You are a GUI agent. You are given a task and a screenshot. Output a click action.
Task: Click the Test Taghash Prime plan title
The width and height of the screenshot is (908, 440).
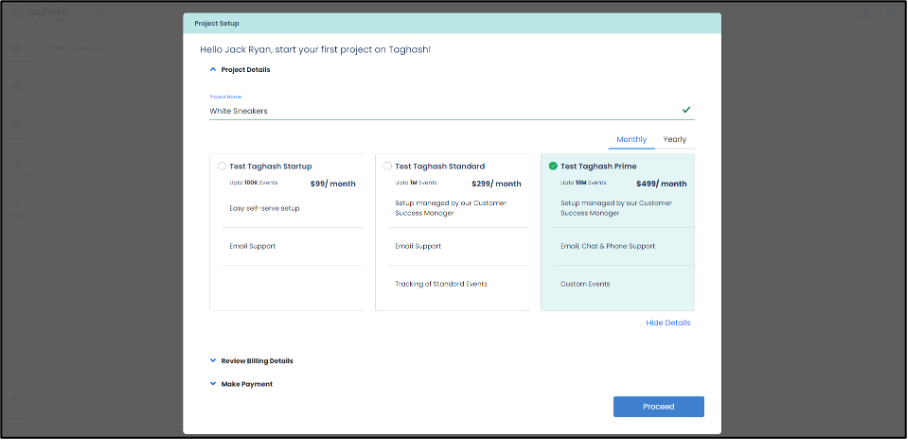[x=598, y=166]
